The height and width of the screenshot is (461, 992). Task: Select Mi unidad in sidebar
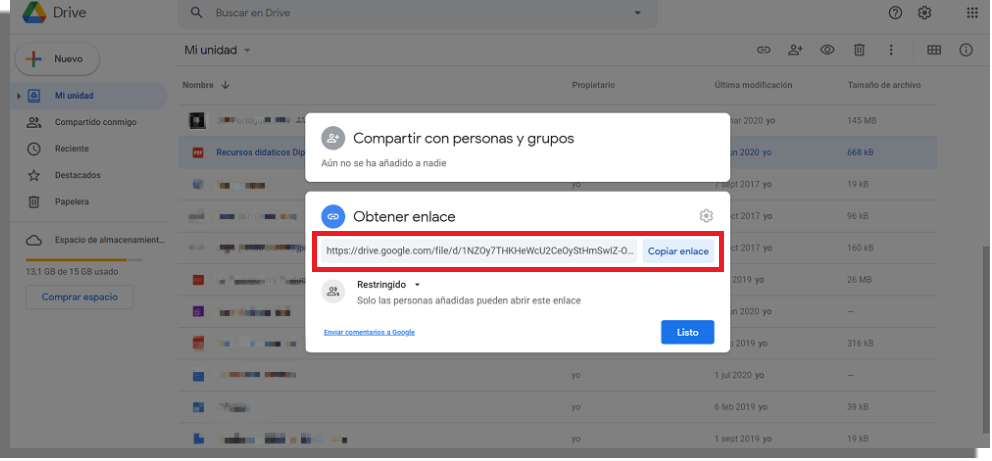click(89, 96)
